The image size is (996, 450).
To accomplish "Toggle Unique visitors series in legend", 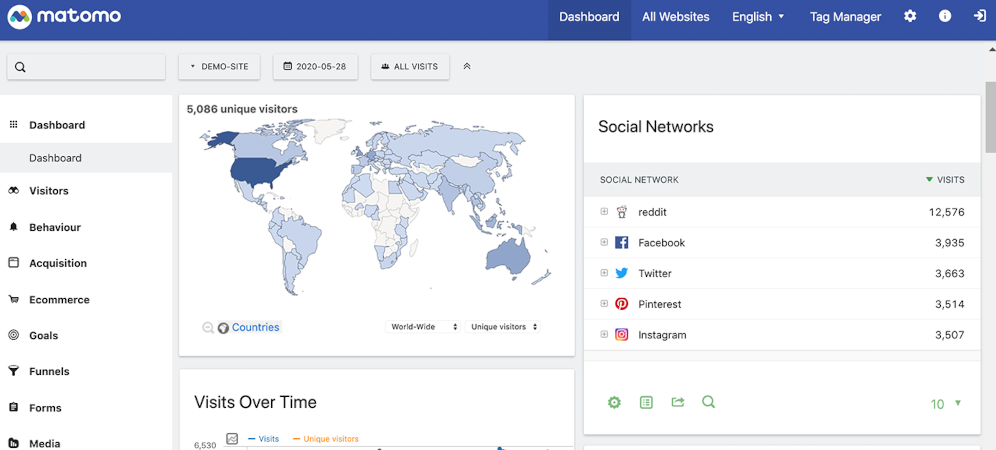I will pyautogui.click(x=325, y=439).
